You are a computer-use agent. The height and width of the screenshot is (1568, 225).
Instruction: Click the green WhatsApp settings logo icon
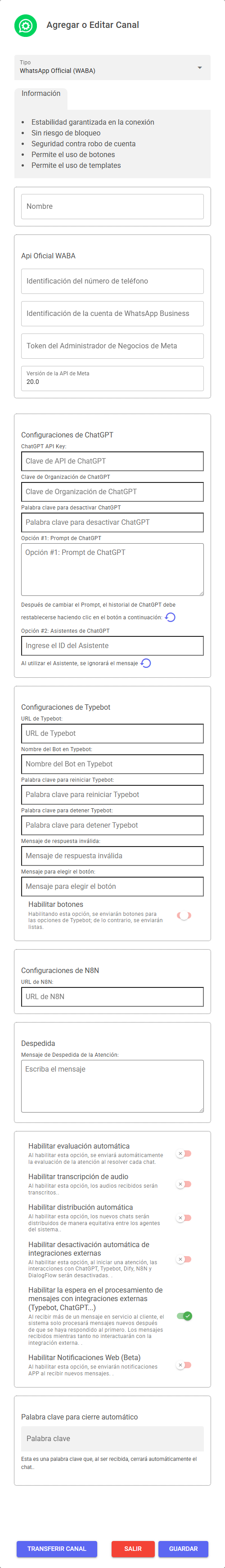click(x=26, y=26)
